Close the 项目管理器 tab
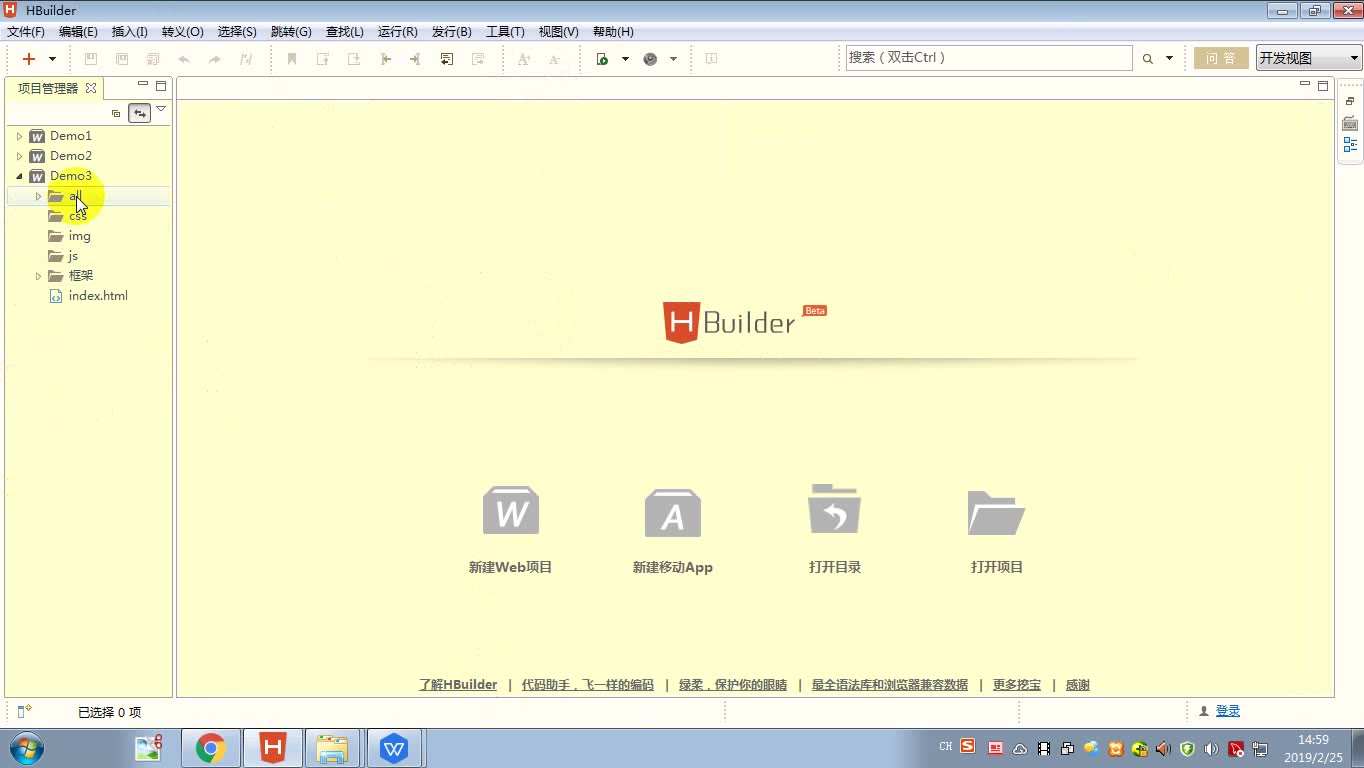 (91, 88)
